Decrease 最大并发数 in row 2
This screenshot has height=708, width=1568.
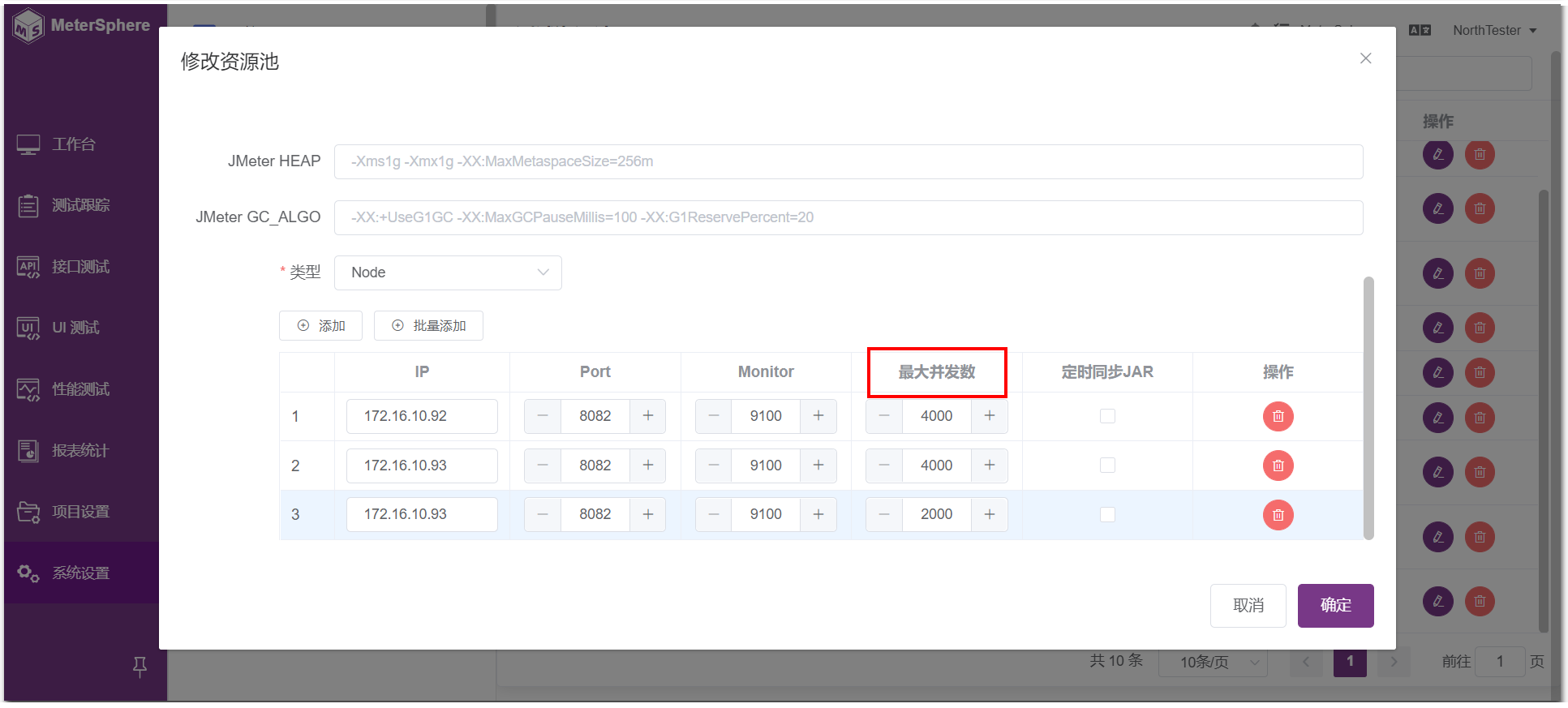coord(884,466)
